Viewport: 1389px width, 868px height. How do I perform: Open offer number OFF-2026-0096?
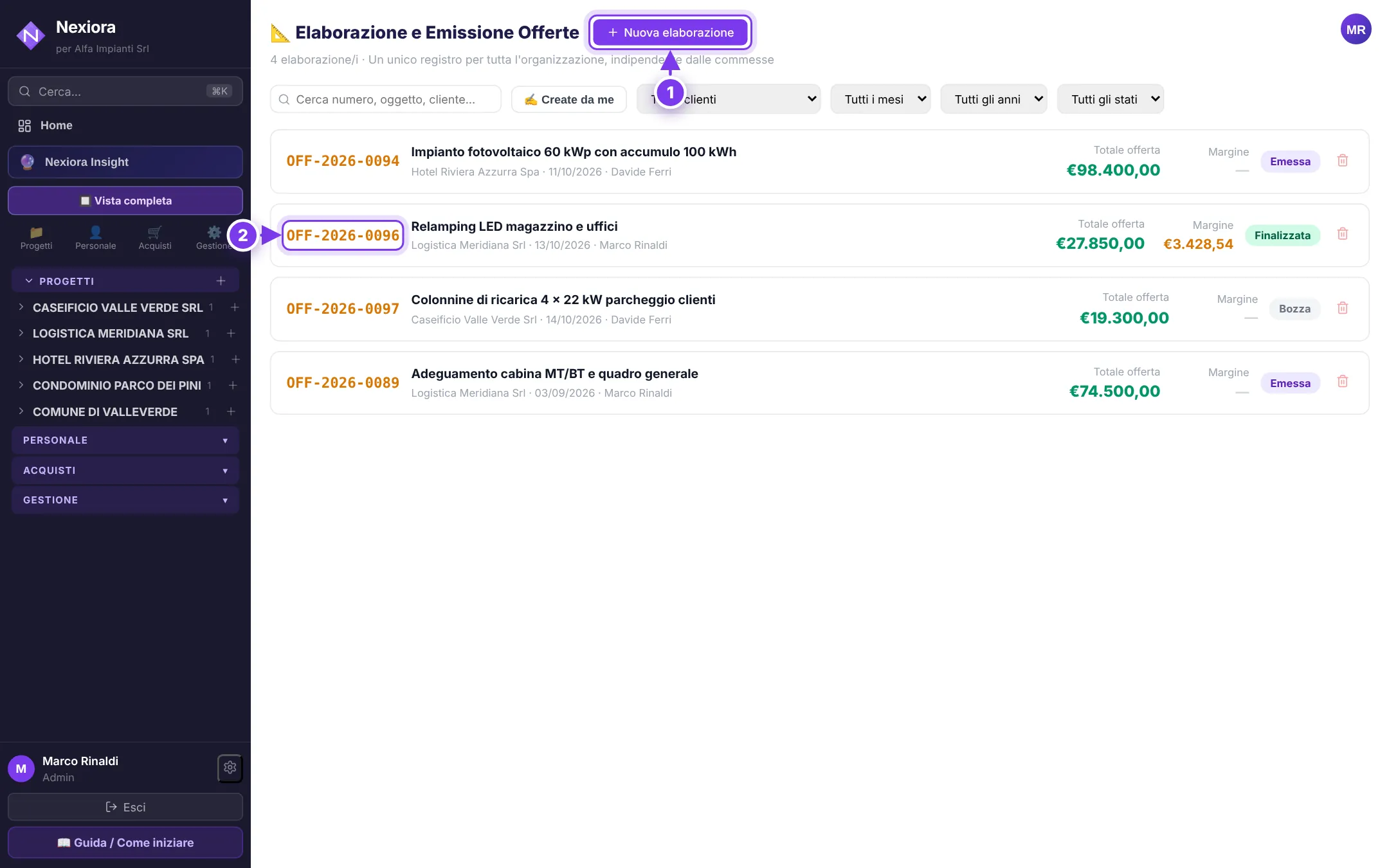pos(343,235)
